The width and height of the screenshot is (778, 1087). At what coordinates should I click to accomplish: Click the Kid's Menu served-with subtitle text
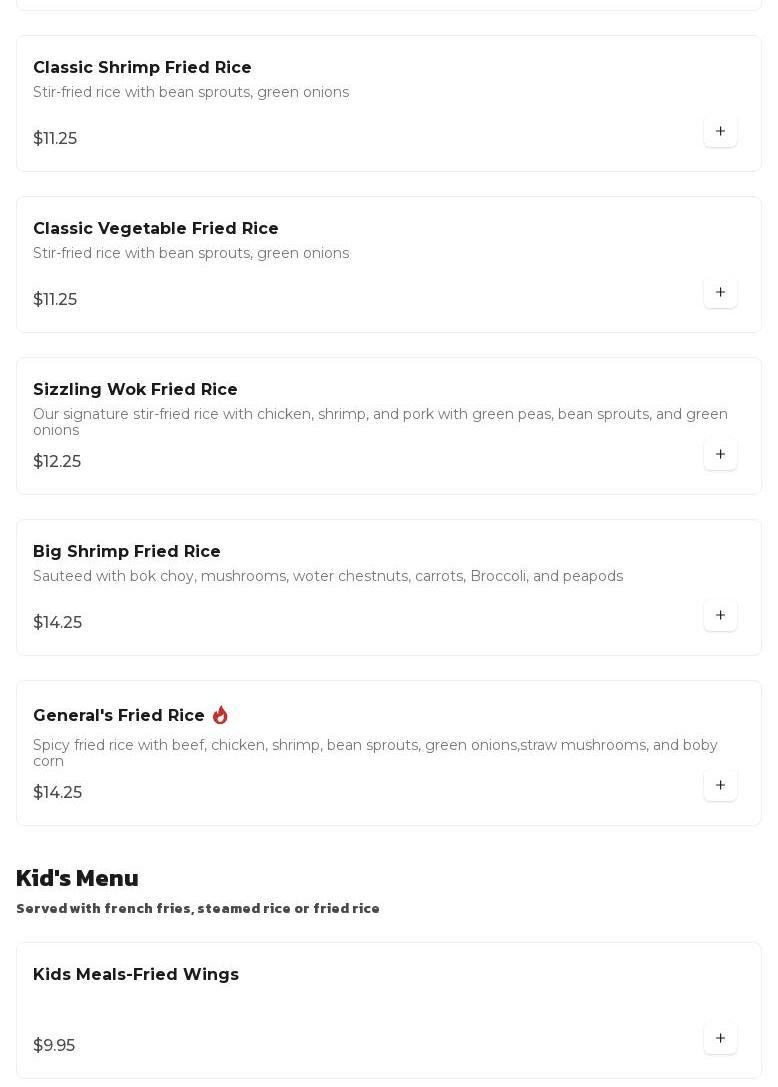(x=198, y=908)
